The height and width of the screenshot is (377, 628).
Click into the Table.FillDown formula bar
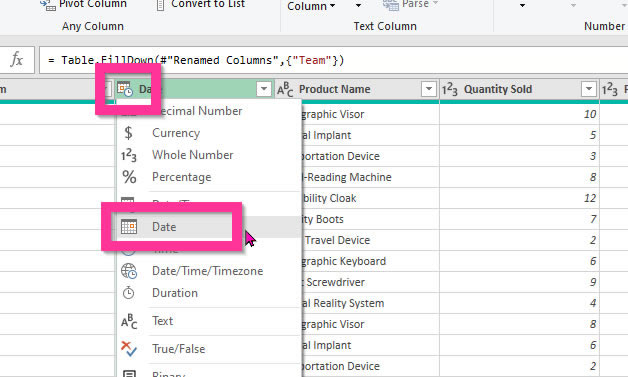pos(332,60)
